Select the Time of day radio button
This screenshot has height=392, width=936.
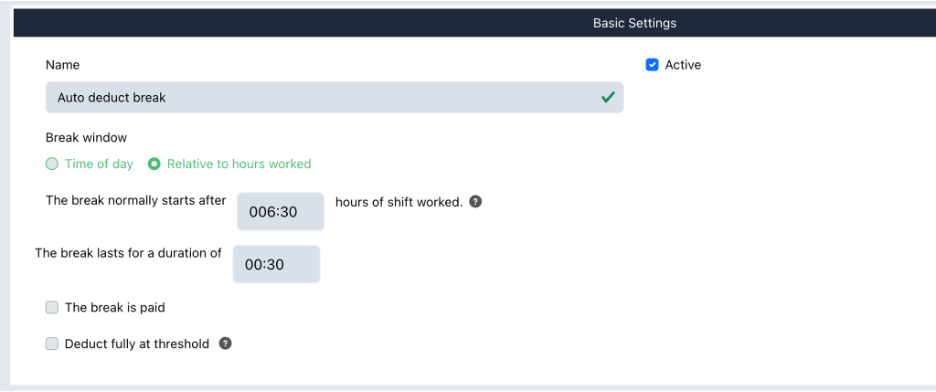[x=52, y=163]
